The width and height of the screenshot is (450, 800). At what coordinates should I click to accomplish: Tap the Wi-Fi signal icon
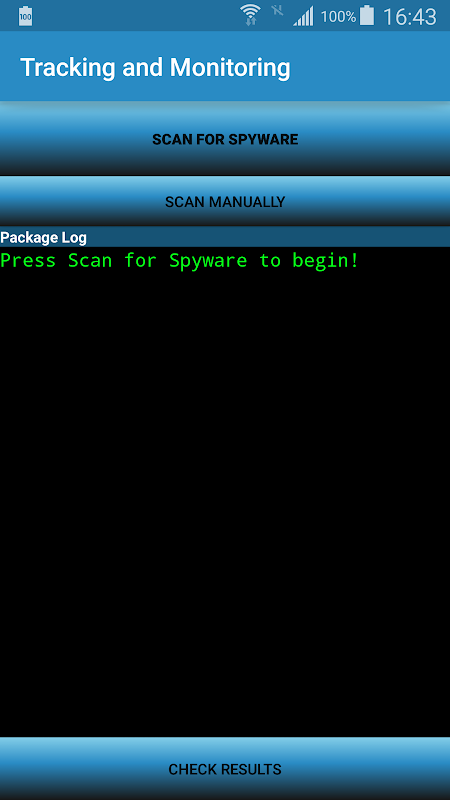251,15
